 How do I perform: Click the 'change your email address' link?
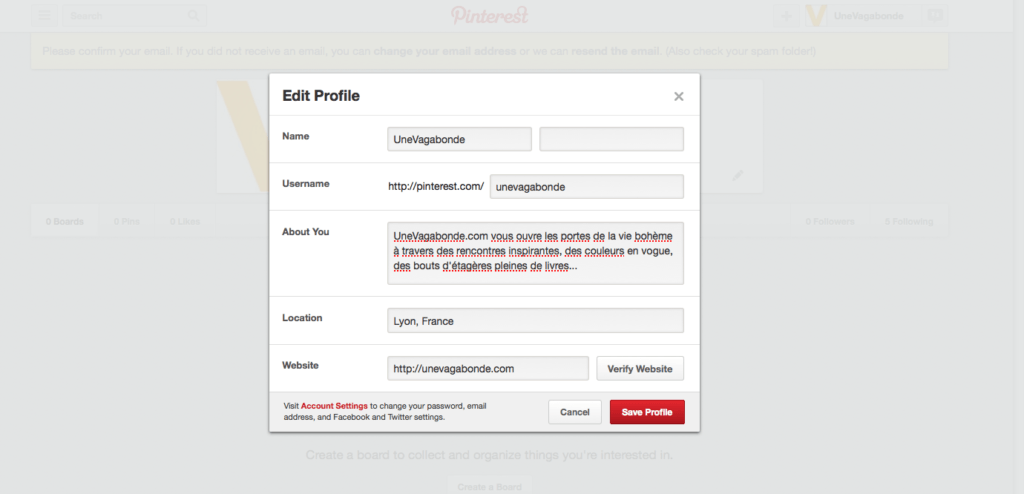pos(444,51)
